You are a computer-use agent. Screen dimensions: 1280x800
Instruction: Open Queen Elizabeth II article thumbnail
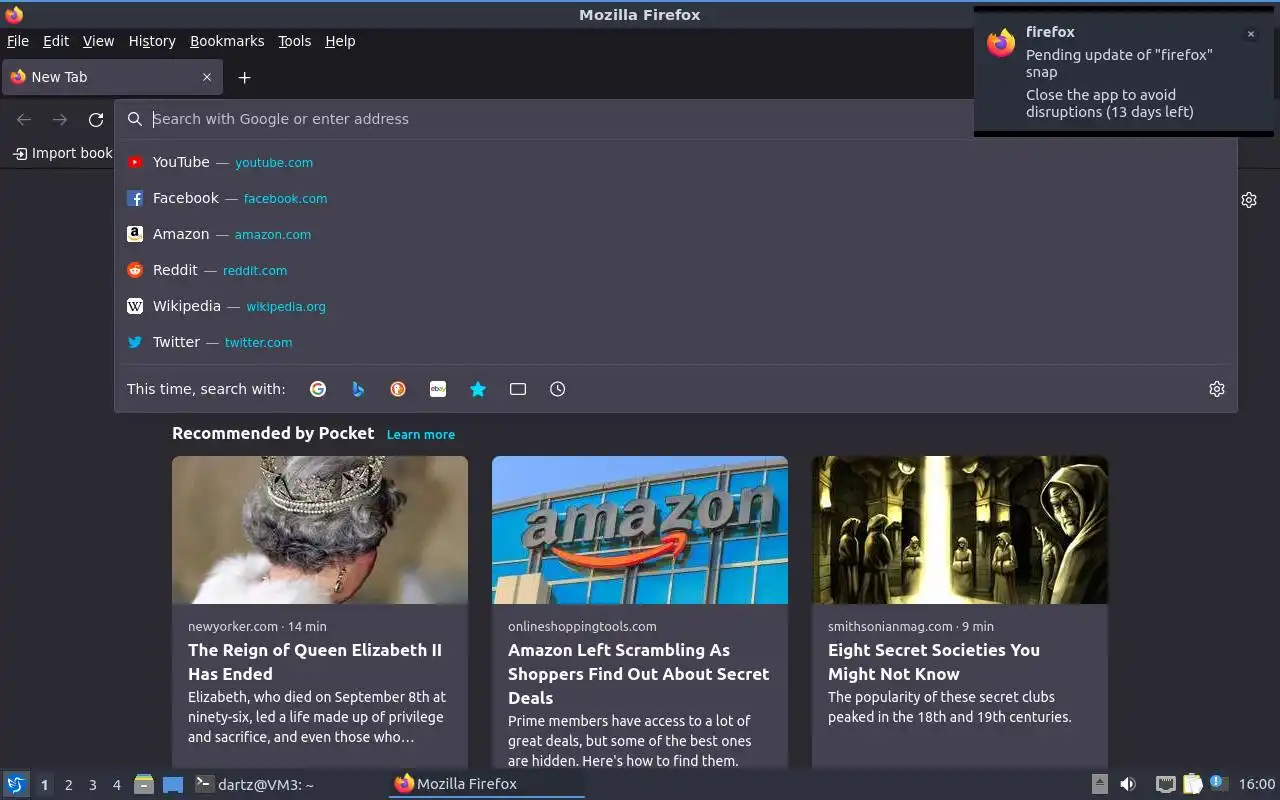(320, 530)
